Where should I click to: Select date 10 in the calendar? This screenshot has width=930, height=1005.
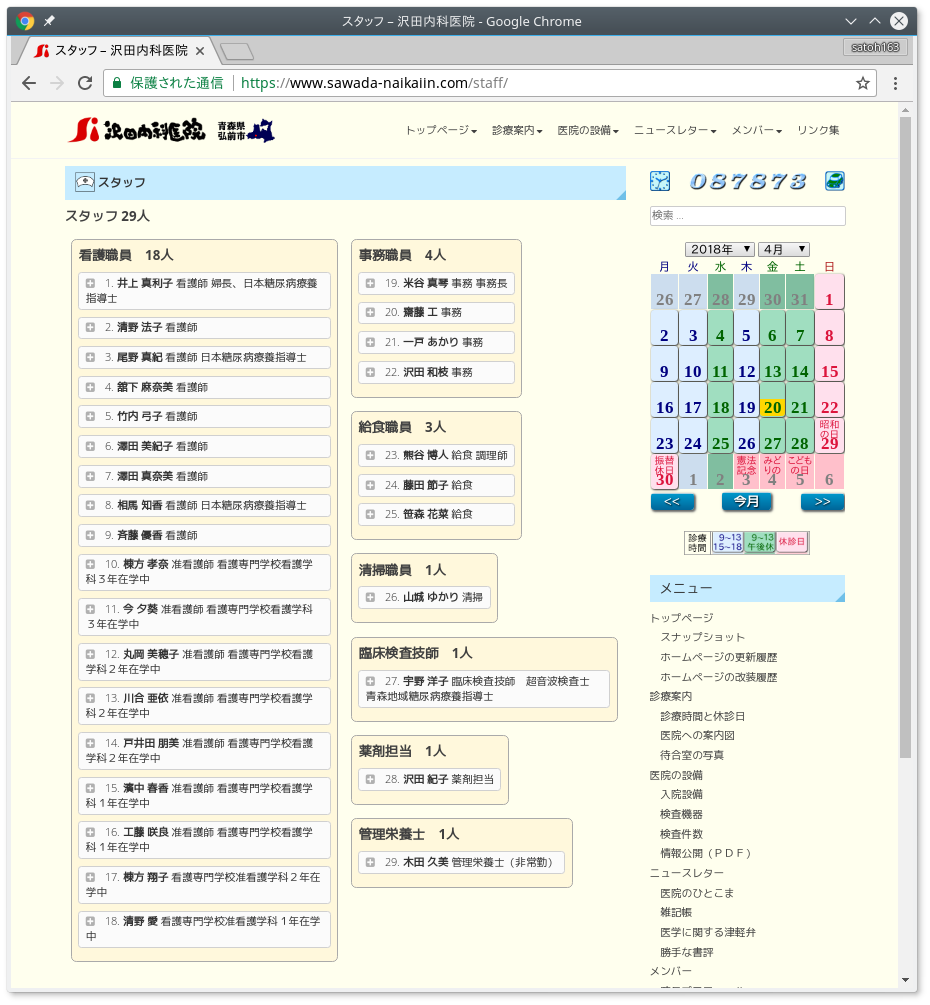(693, 365)
